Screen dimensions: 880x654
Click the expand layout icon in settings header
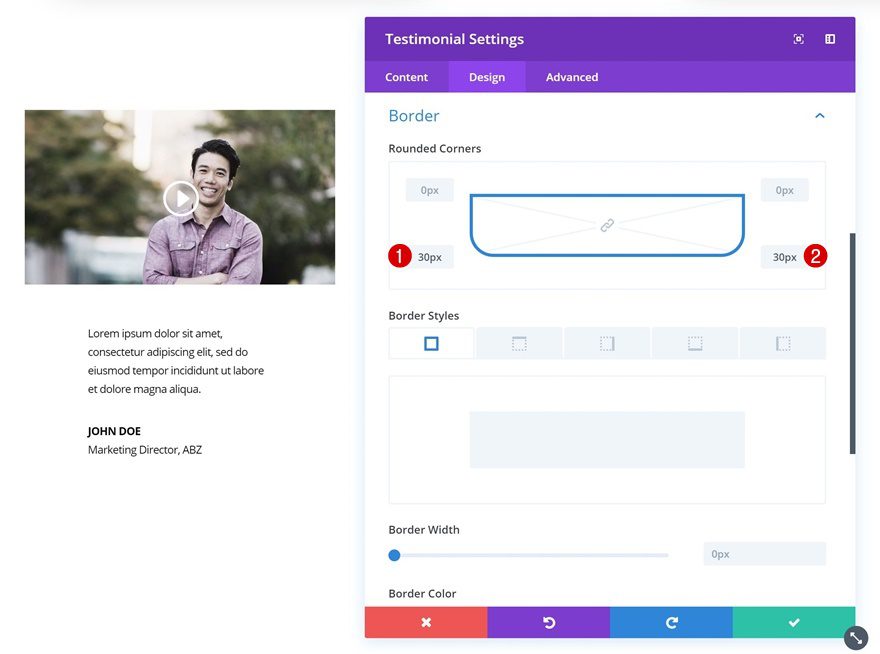point(830,38)
